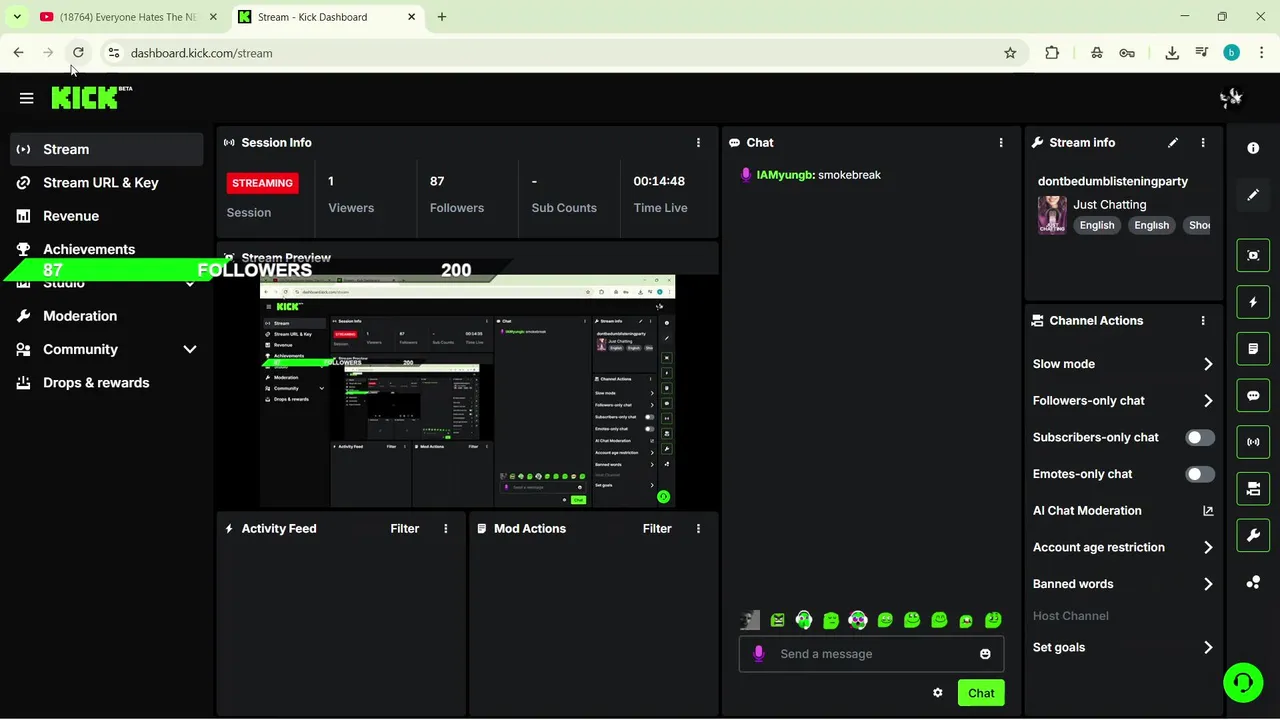Open Stream page in sidebar

point(106,149)
